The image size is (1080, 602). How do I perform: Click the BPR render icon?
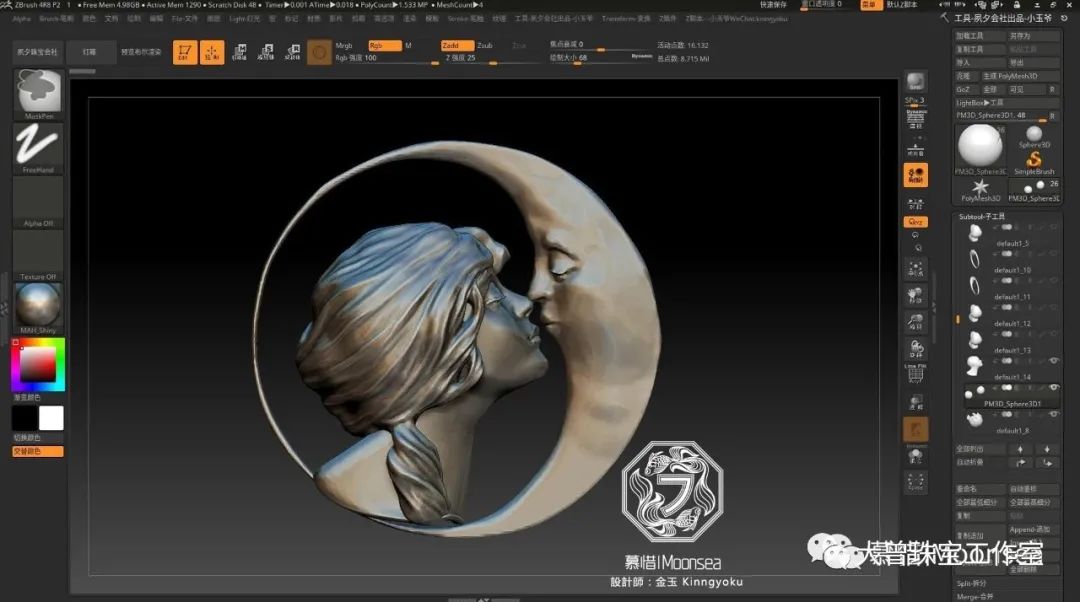915,82
